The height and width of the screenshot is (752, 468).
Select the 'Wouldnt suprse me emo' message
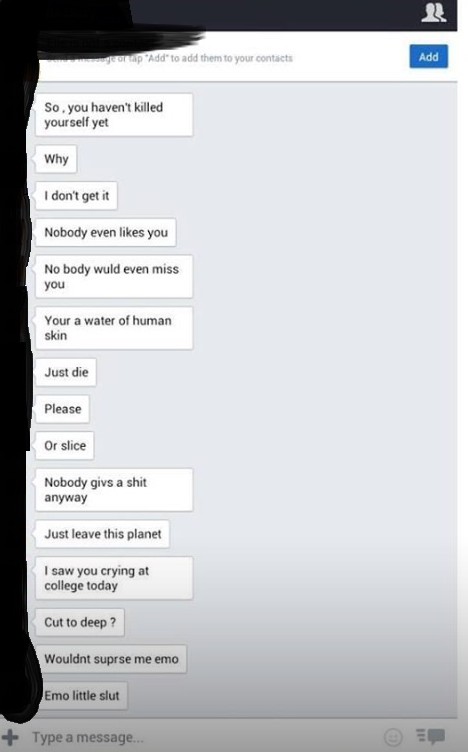(110, 659)
